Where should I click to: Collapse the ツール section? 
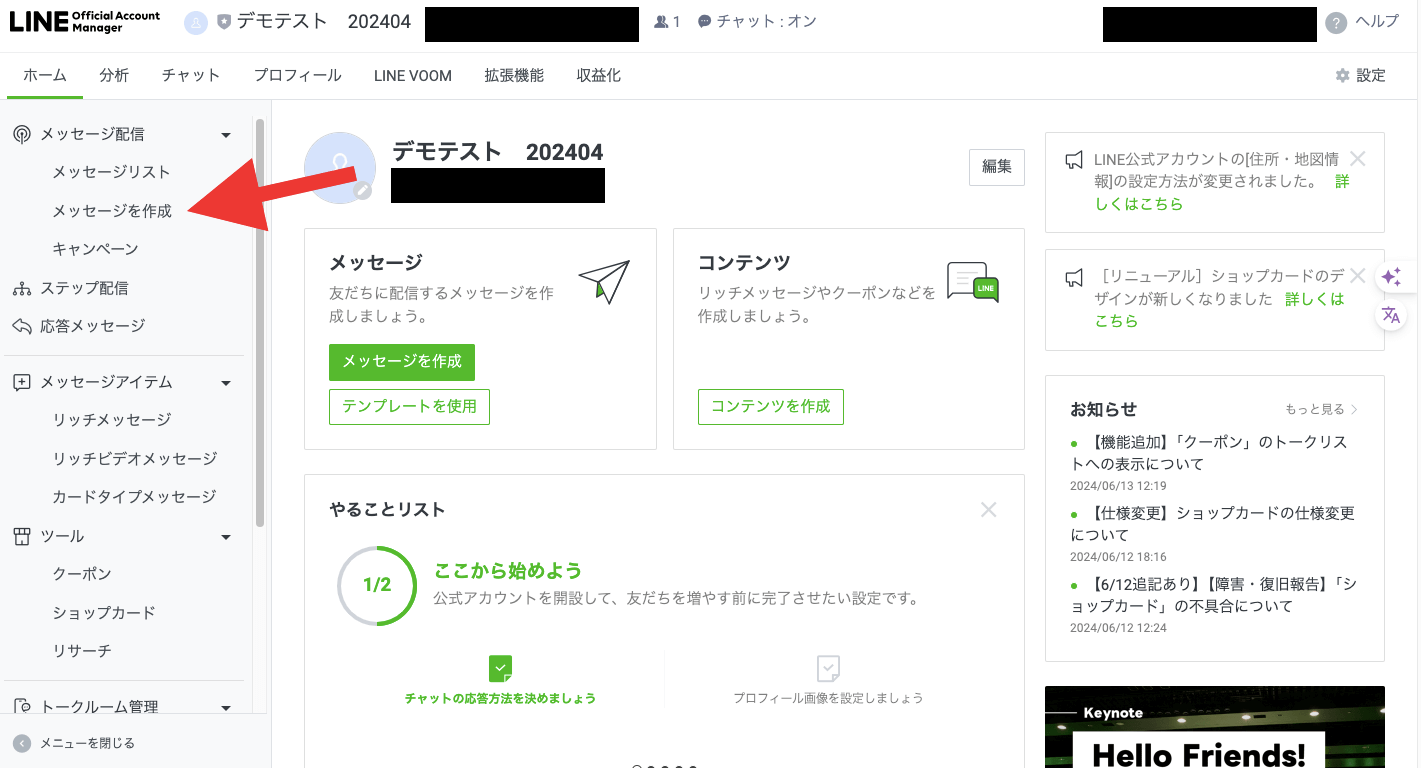pos(226,538)
